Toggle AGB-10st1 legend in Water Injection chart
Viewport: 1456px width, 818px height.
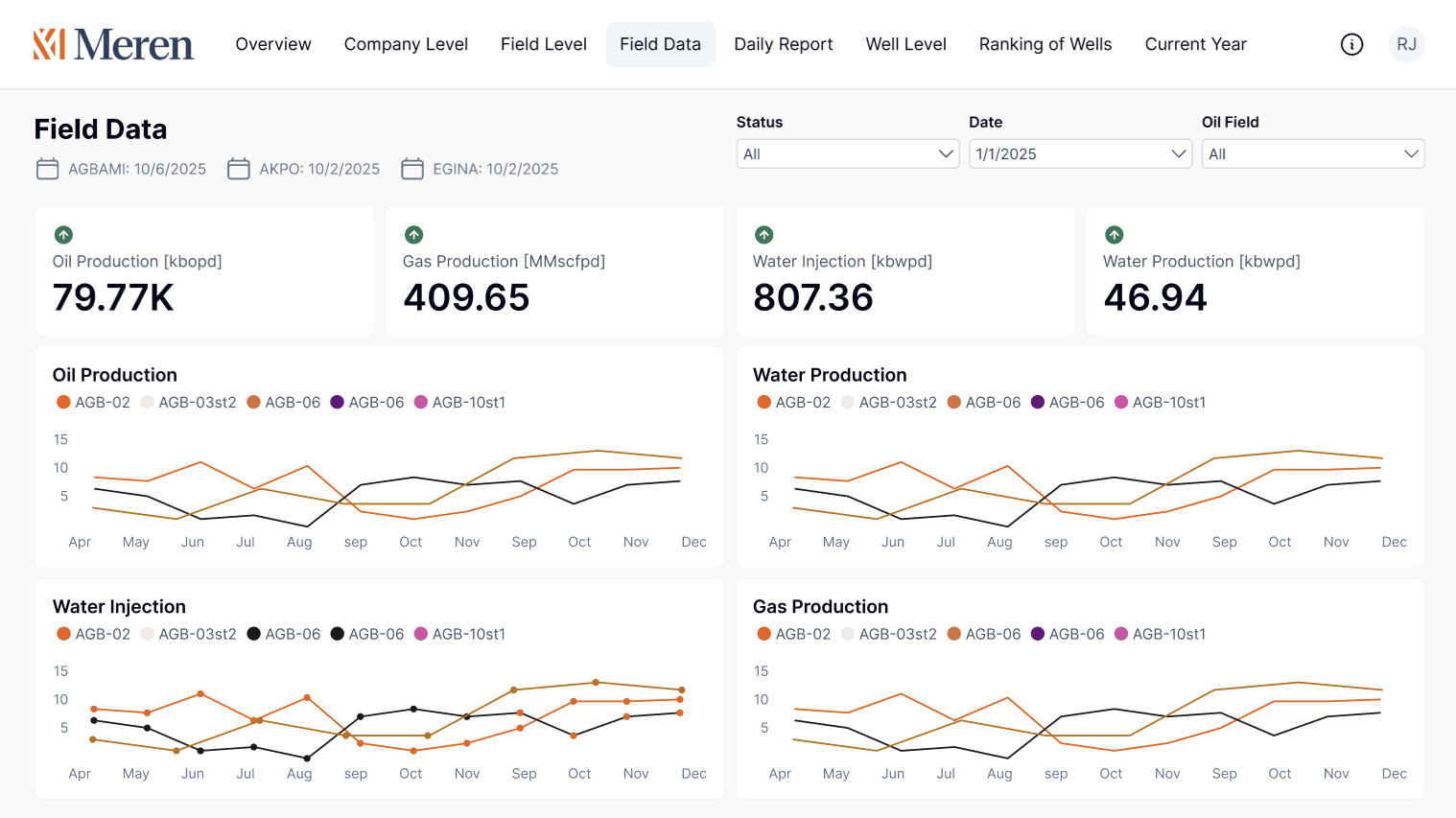pyautogui.click(x=459, y=634)
